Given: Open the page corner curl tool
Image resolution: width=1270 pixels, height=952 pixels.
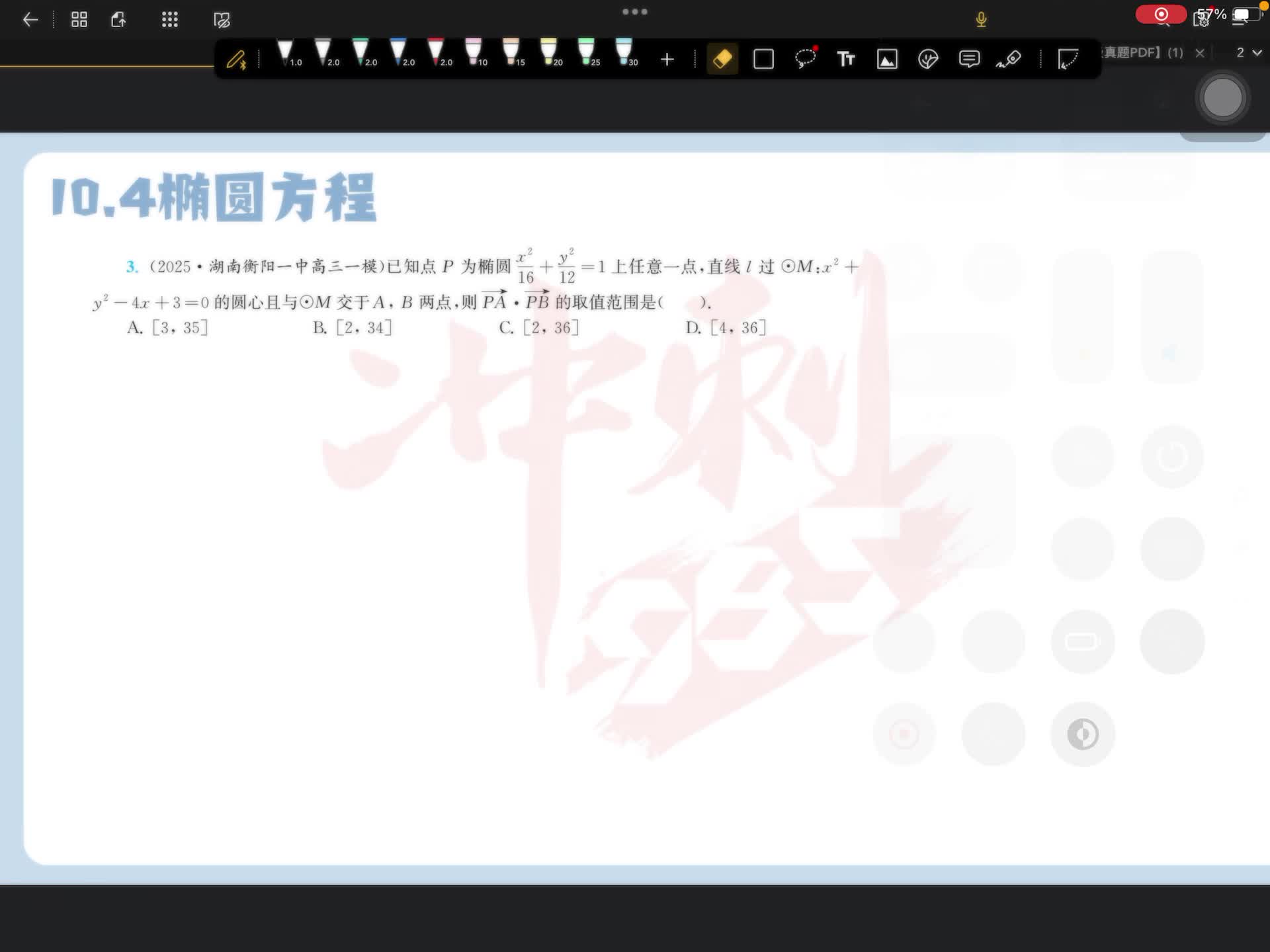Looking at the screenshot, I should click(x=1068, y=59).
